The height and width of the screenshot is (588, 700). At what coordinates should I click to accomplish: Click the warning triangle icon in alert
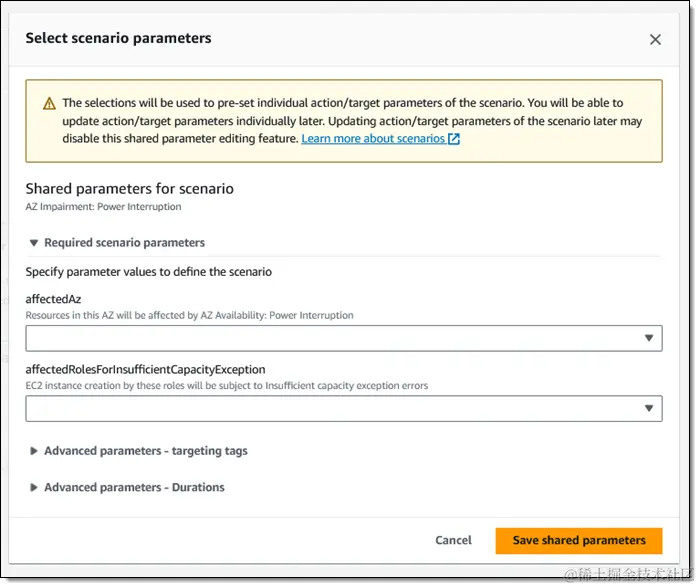coord(50,103)
